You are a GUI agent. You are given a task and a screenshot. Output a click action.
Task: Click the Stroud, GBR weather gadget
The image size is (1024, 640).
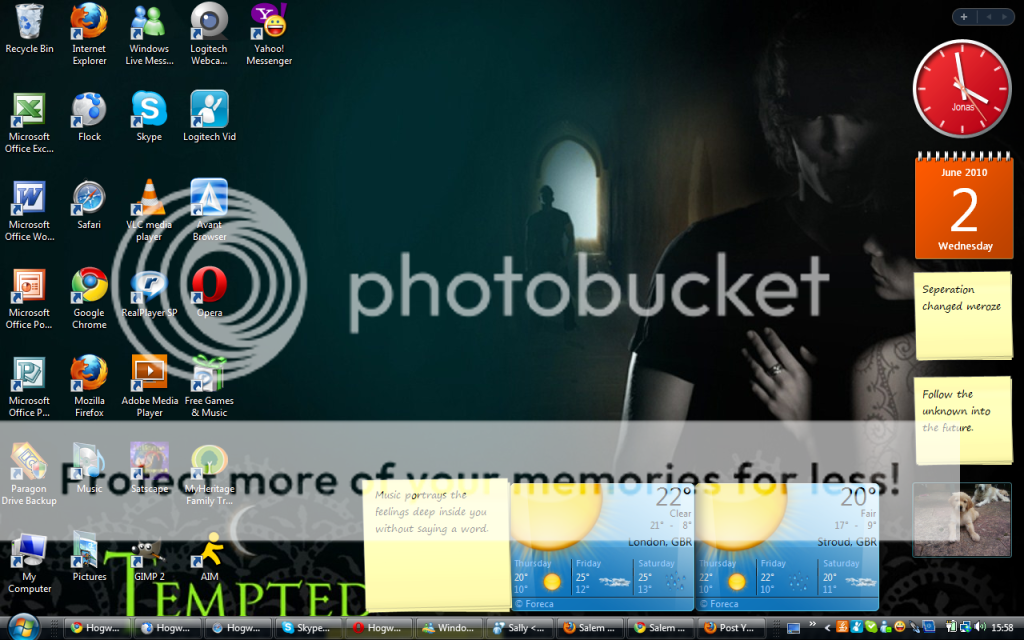[x=787, y=547]
